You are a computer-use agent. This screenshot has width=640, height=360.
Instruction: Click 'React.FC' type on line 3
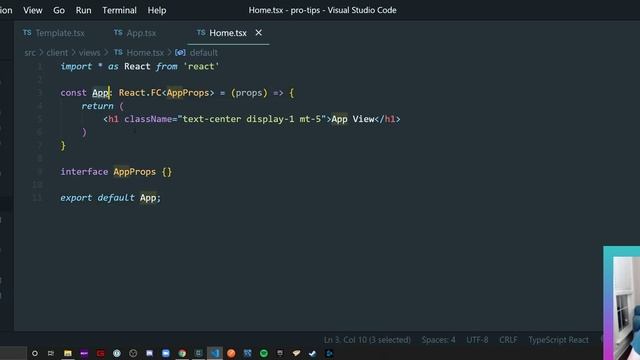tap(140, 93)
